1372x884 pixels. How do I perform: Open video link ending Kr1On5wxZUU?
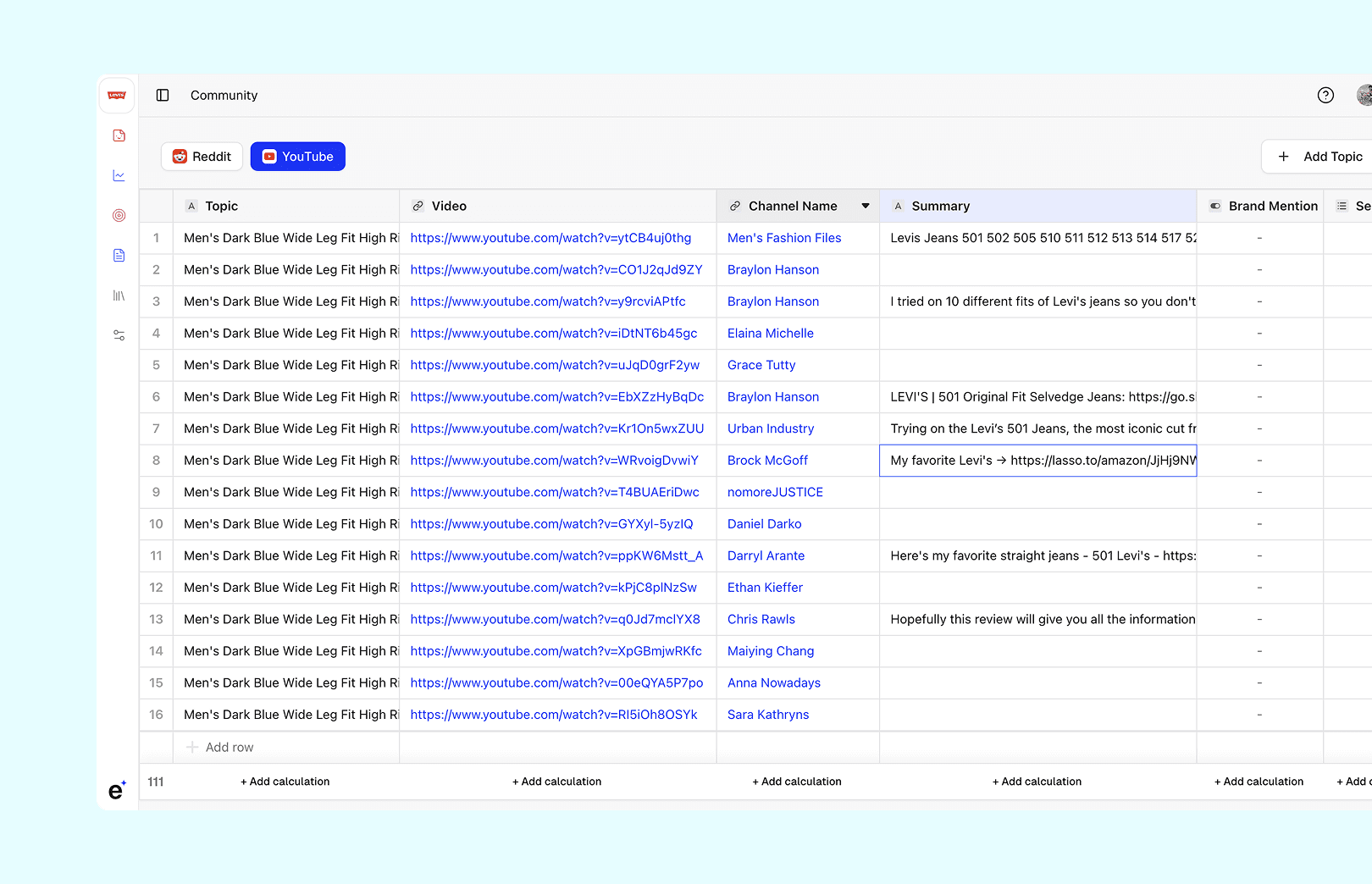coord(557,428)
